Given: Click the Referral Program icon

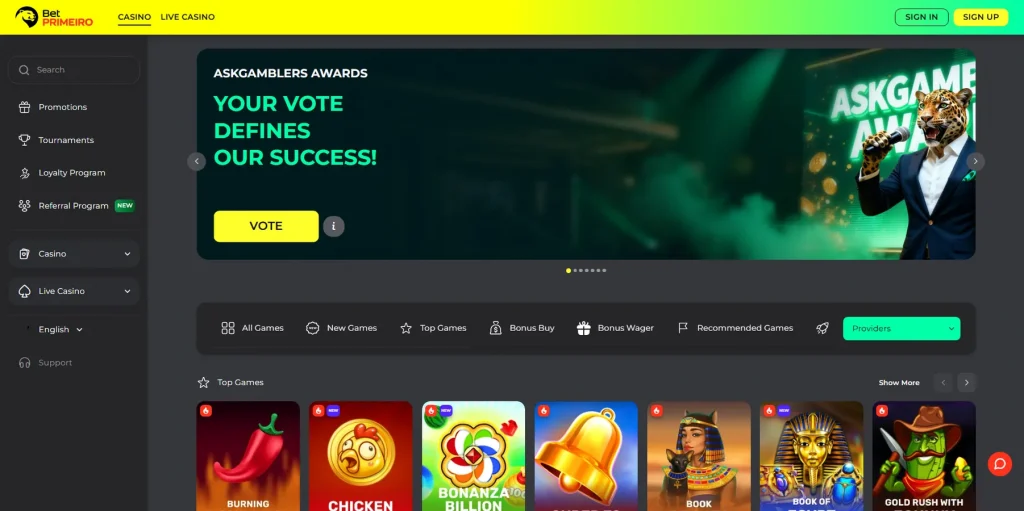Looking at the screenshot, I should click(24, 206).
